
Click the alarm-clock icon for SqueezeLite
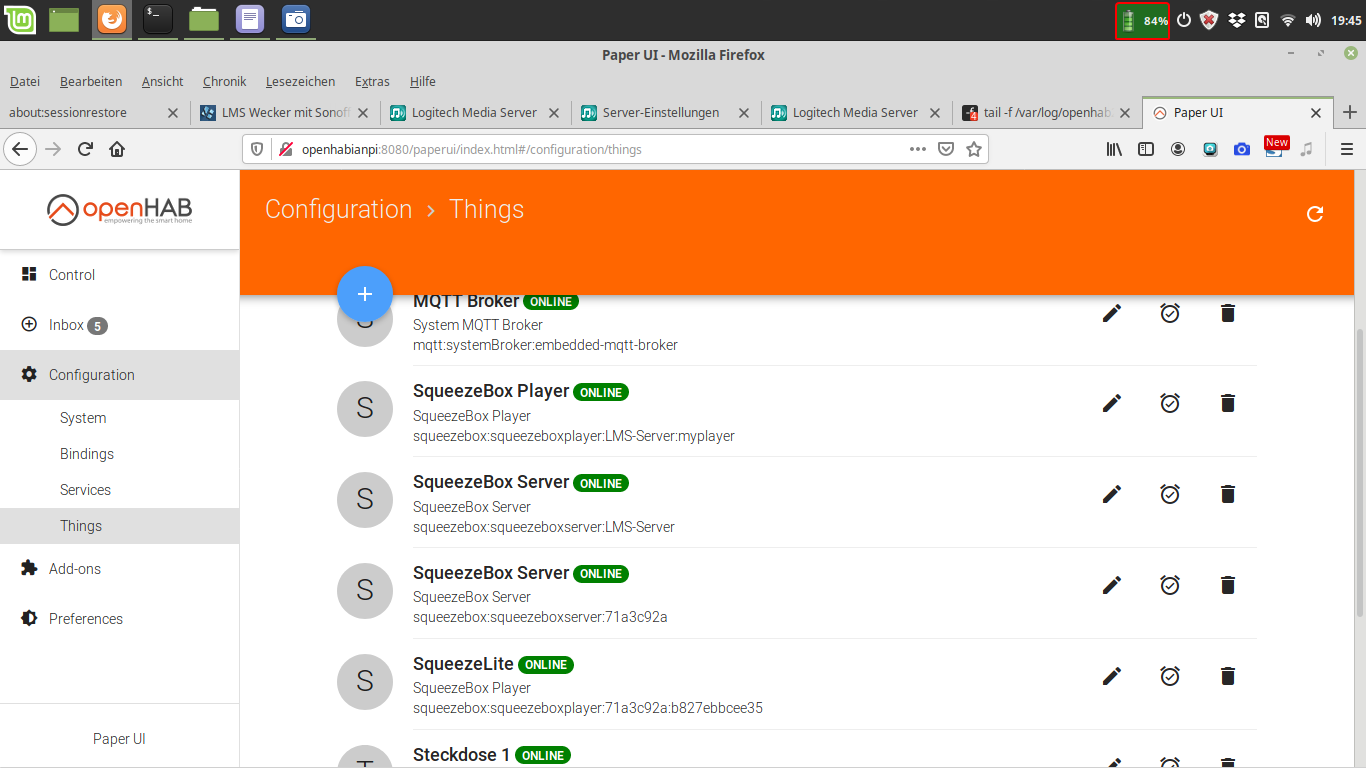pos(1170,676)
